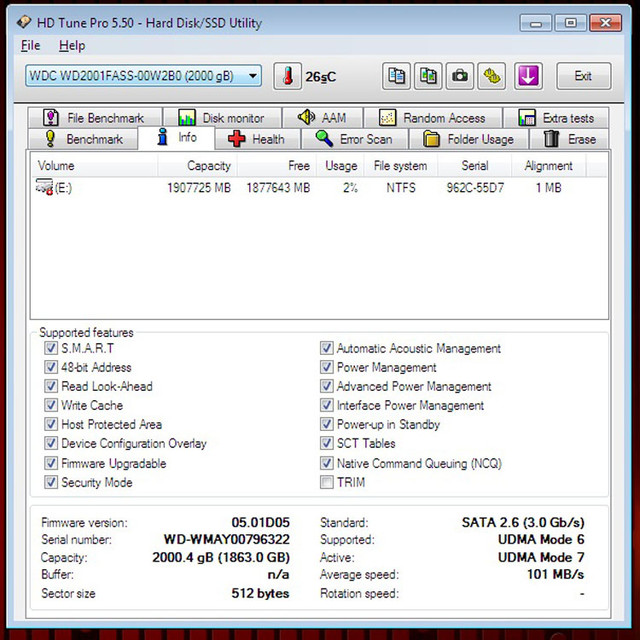Open the Help menu
This screenshot has width=640, height=640.
click(x=72, y=46)
